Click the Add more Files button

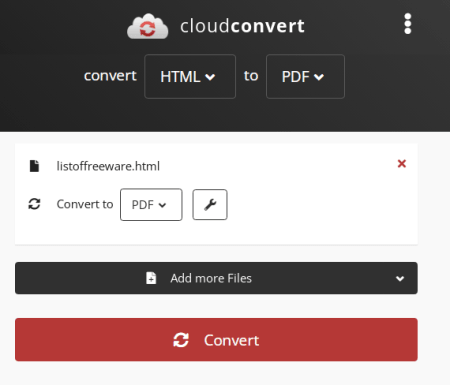(216, 278)
